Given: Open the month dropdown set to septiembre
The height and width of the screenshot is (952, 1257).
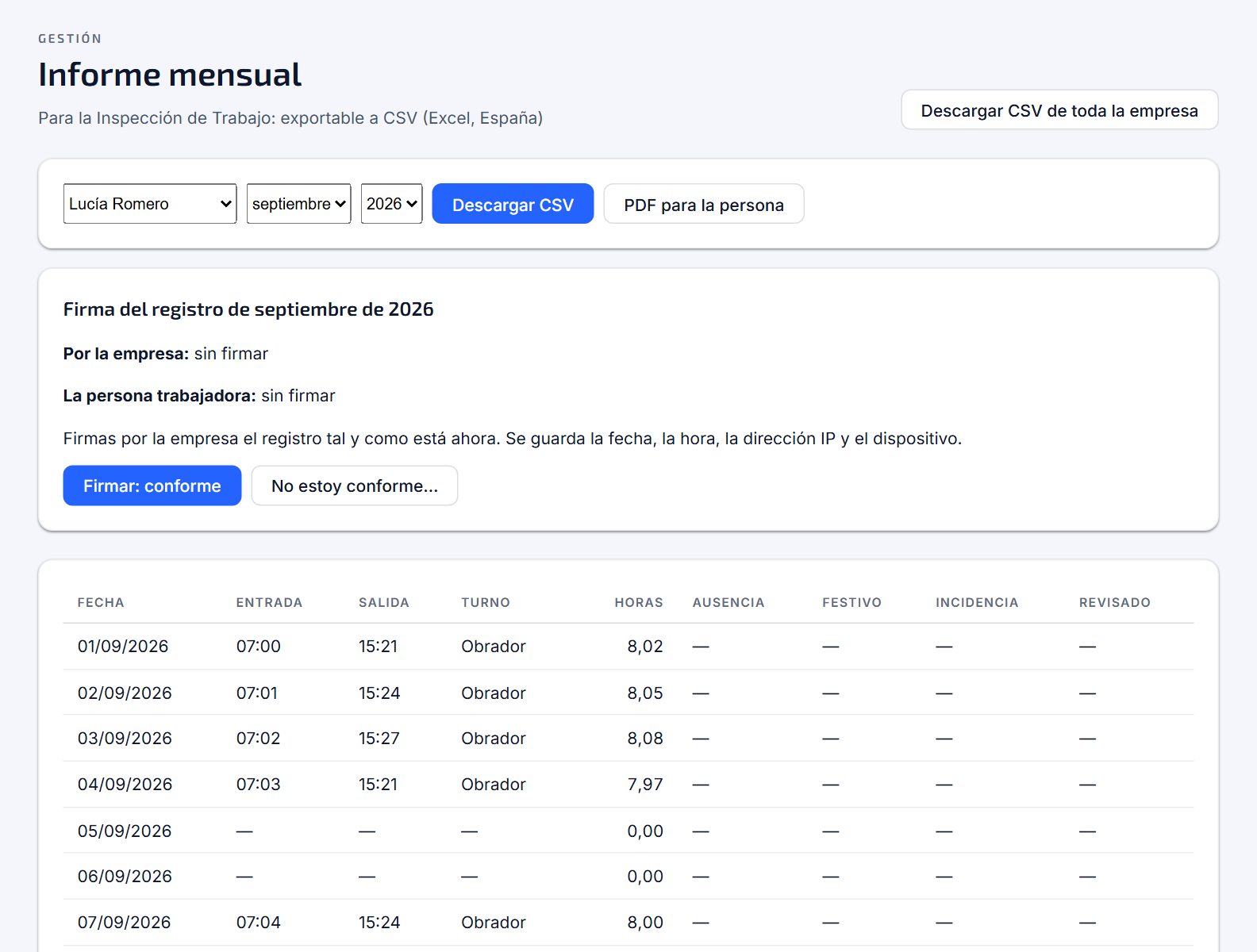Looking at the screenshot, I should [298, 204].
